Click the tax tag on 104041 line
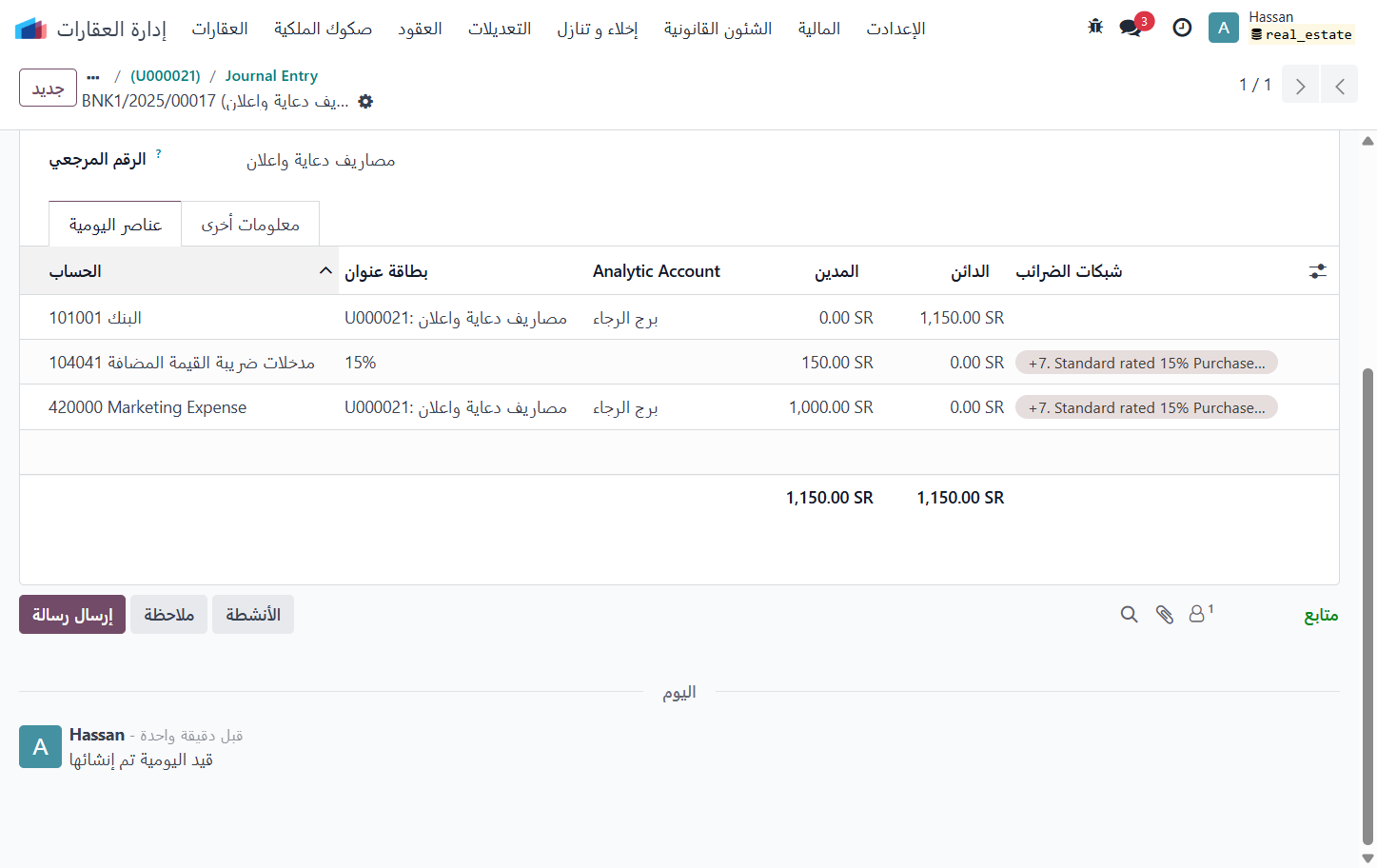The width and height of the screenshot is (1377, 868). pyautogui.click(x=1147, y=363)
